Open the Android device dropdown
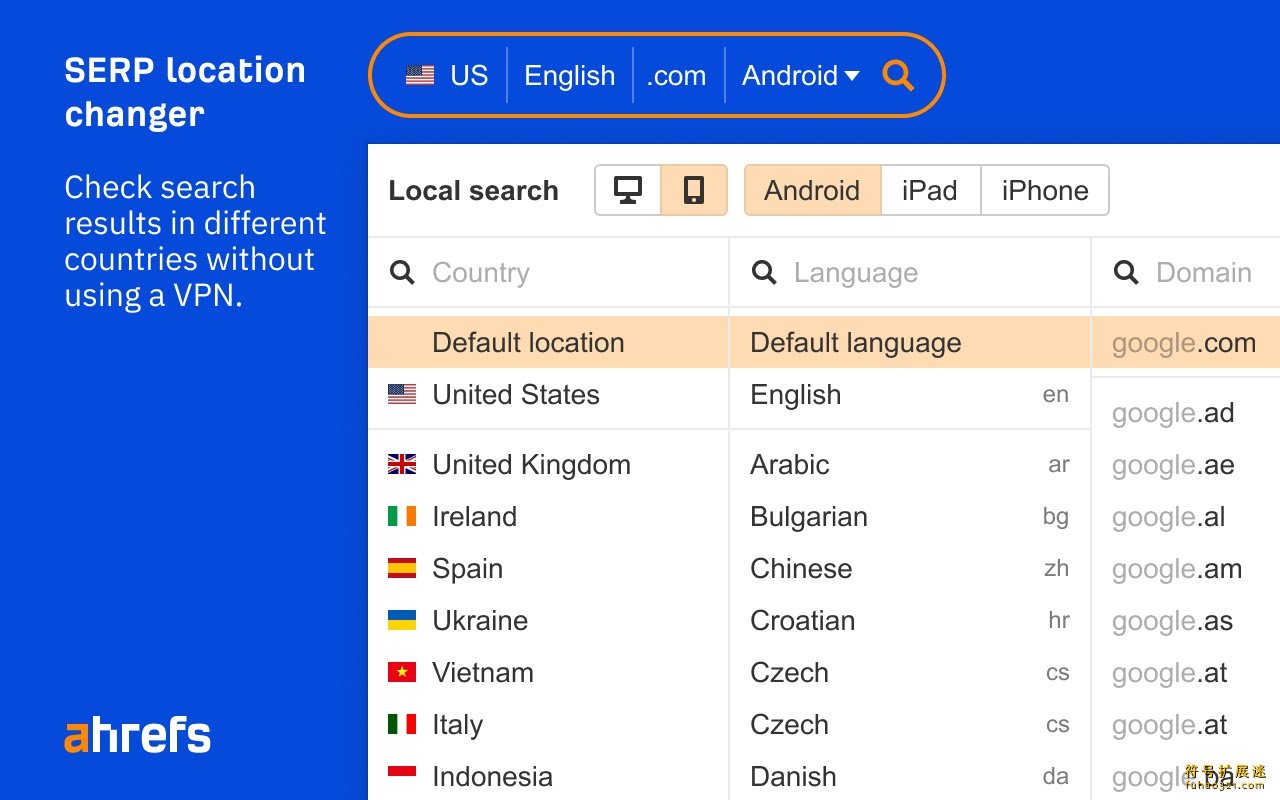Viewport: 1280px width, 800px height. click(800, 75)
